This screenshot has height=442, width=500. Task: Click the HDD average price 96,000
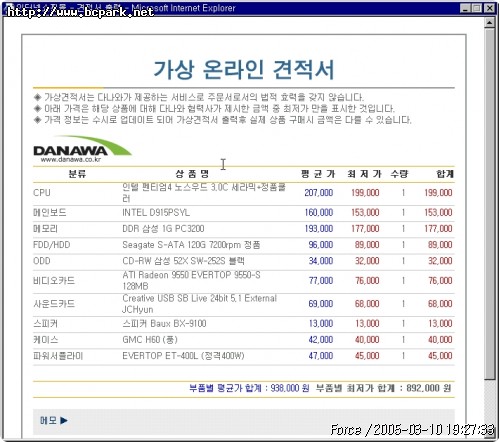click(321, 245)
